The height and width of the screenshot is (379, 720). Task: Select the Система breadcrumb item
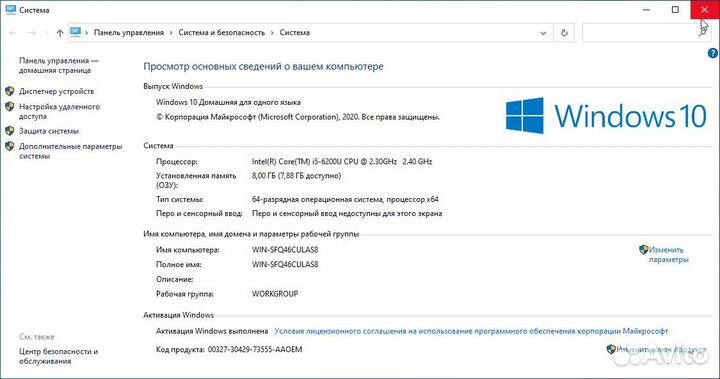(x=294, y=33)
